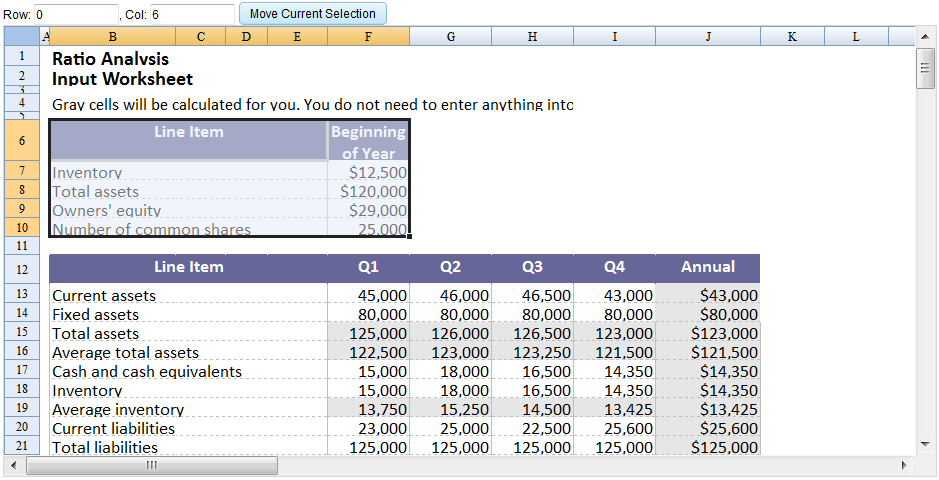Click the Q4 column header cell
The image size is (939, 480).
[614, 267]
